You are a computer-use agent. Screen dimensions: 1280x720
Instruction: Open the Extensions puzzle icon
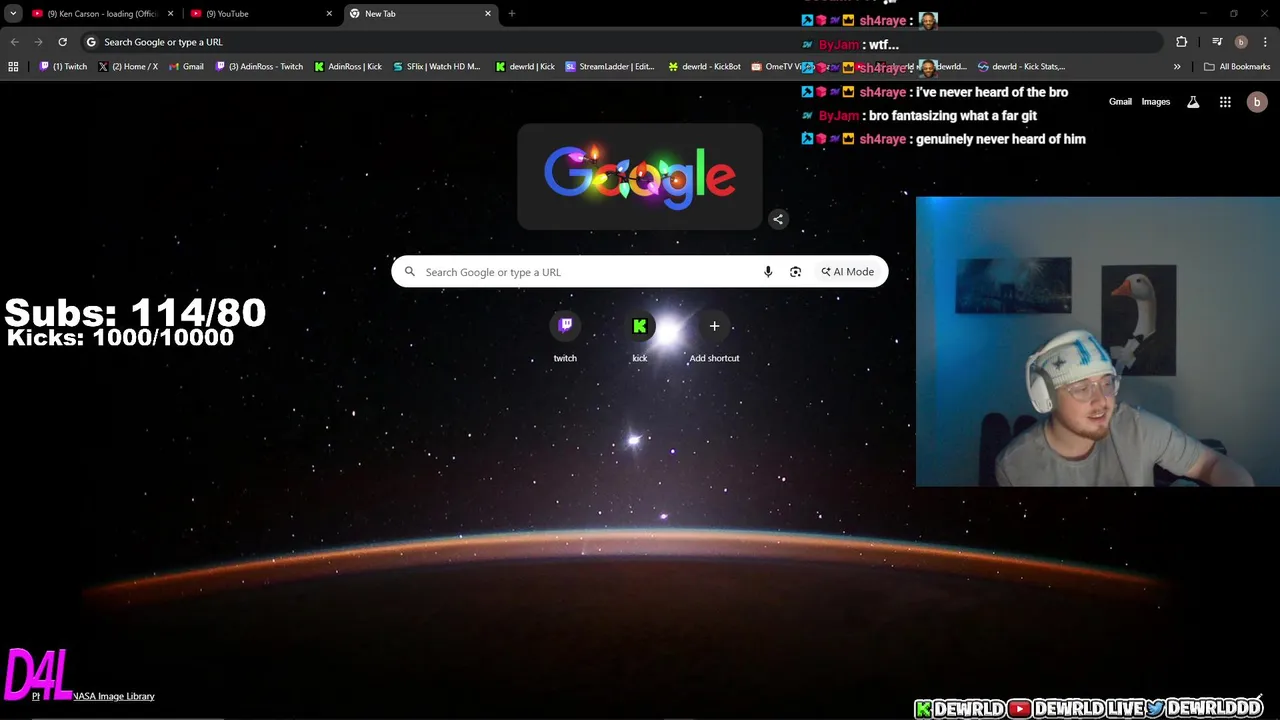1182,42
